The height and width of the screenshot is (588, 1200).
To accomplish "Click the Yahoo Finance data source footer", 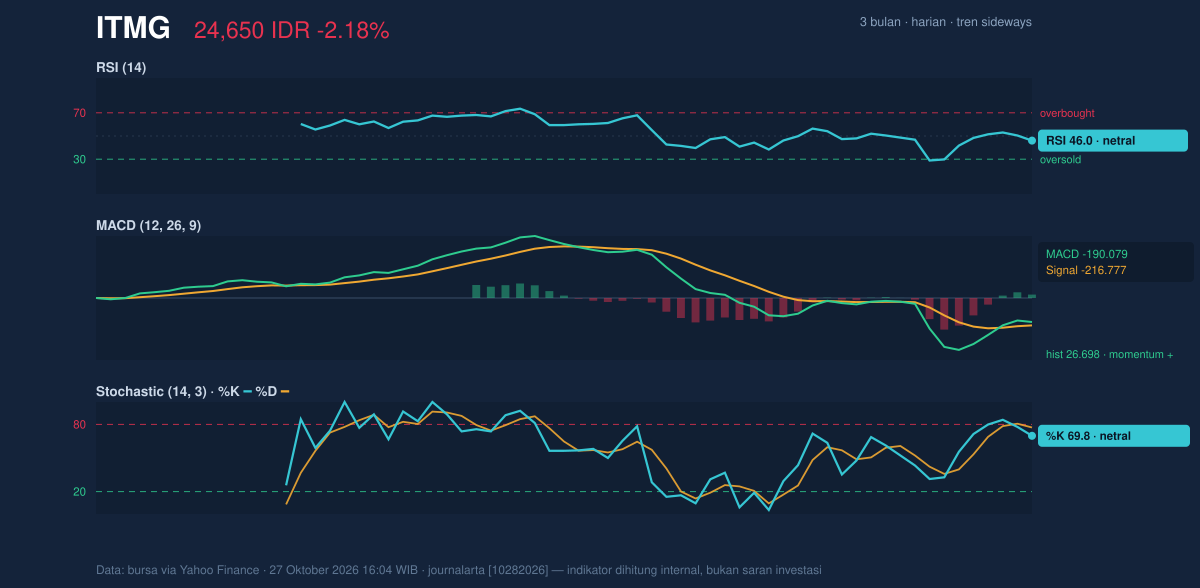I will click(x=459, y=570).
